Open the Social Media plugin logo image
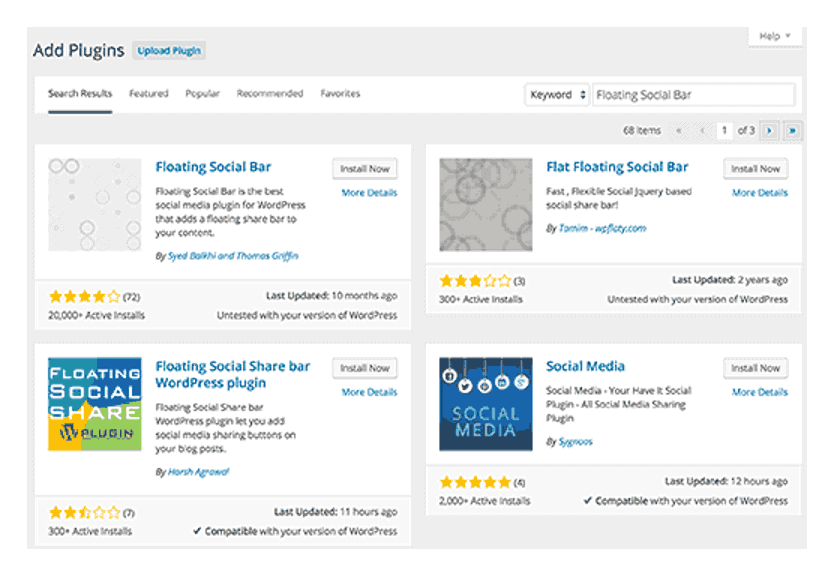This screenshot has width=832, height=573. pos(486,404)
